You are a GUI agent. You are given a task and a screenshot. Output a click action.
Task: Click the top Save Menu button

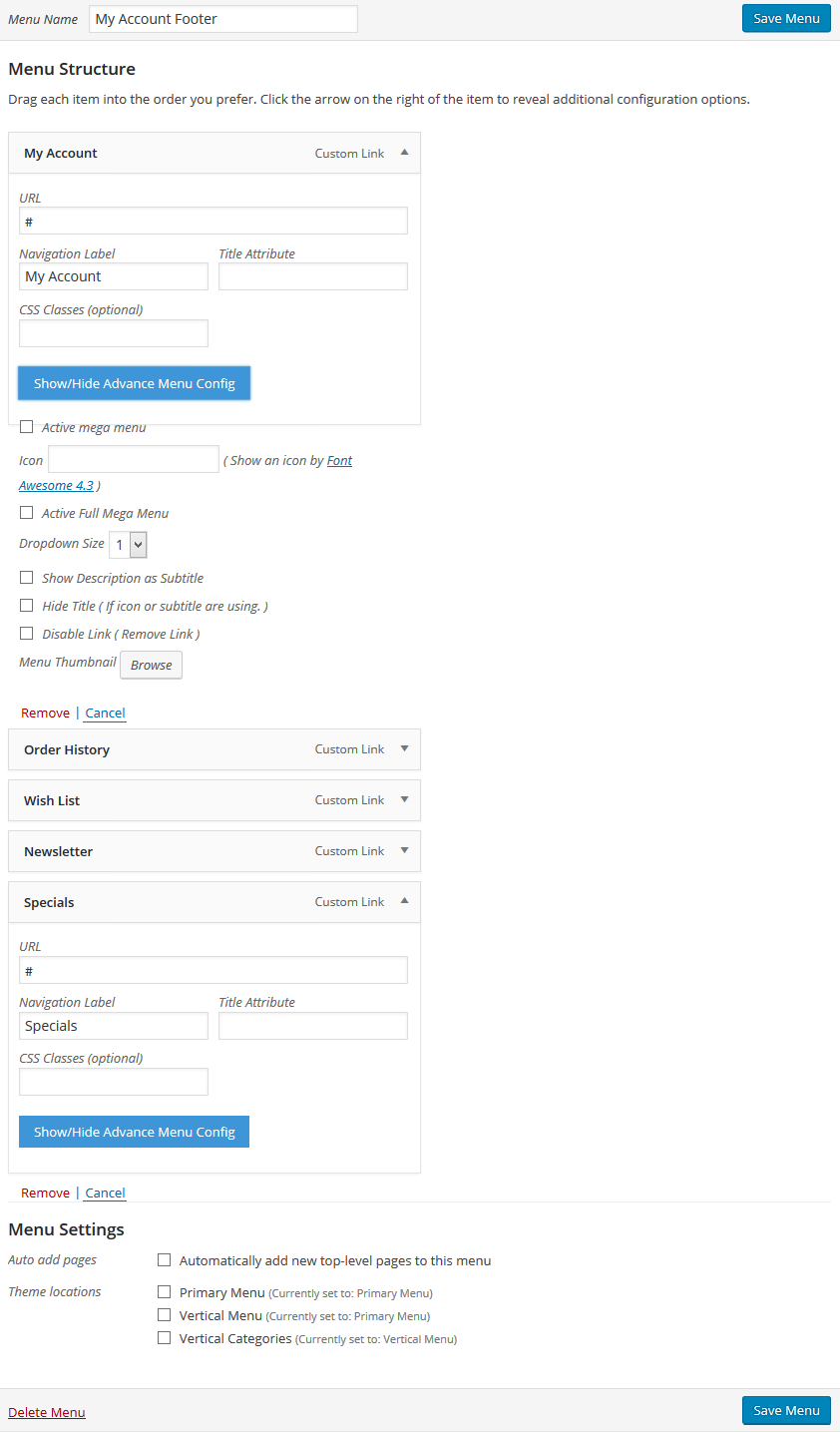pos(786,18)
